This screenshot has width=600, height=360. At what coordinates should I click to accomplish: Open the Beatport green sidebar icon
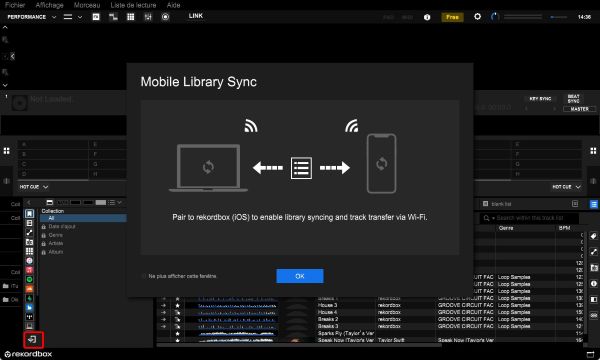[x=29, y=298]
